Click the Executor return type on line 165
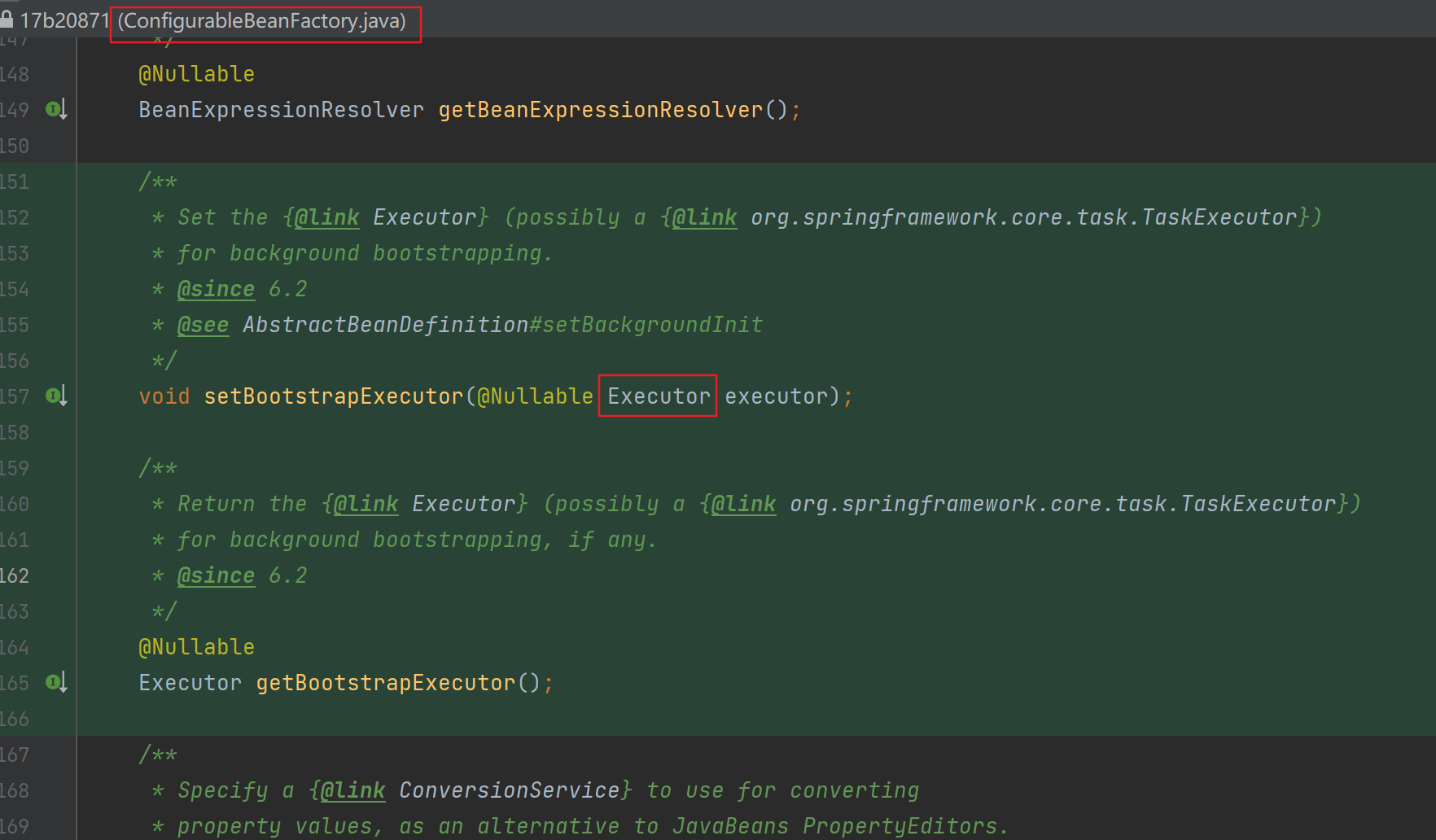1436x840 pixels. pyautogui.click(x=190, y=683)
